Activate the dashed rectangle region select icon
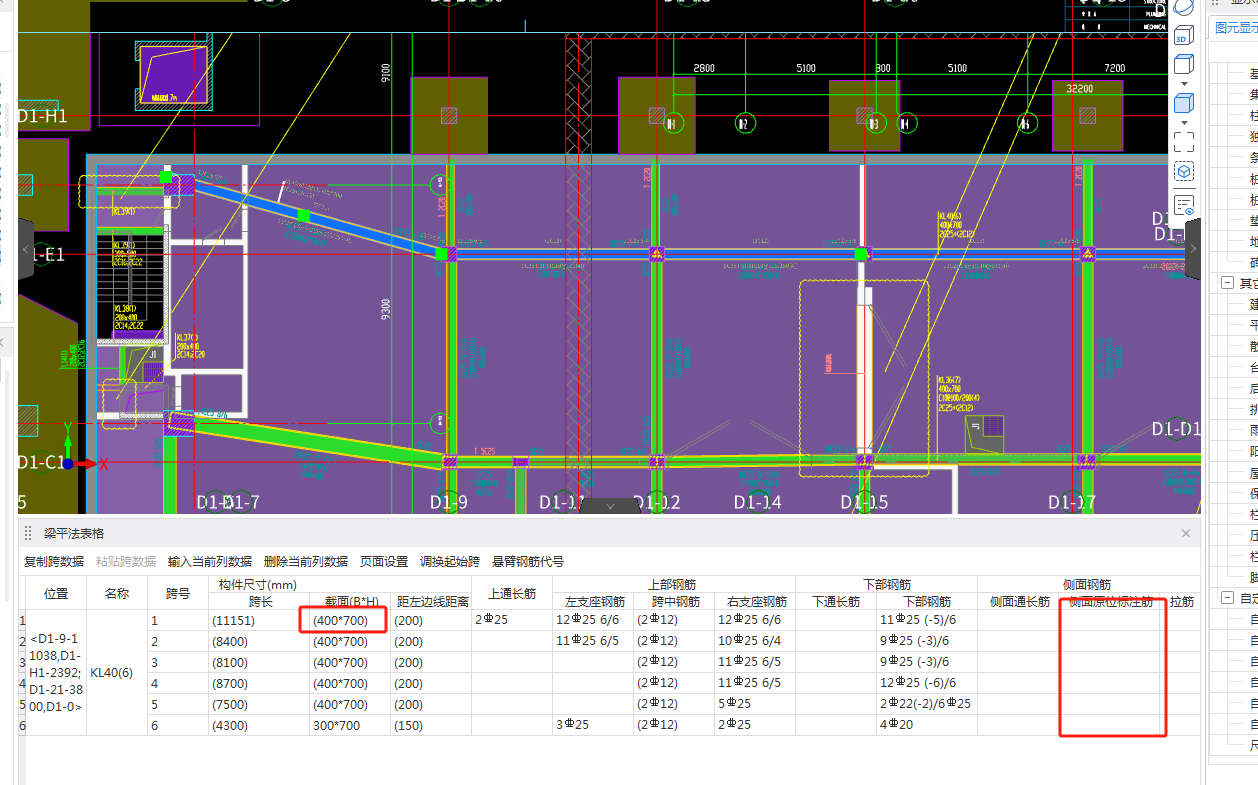The width and height of the screenshot is (1258, 785). tap(1183, 141)
